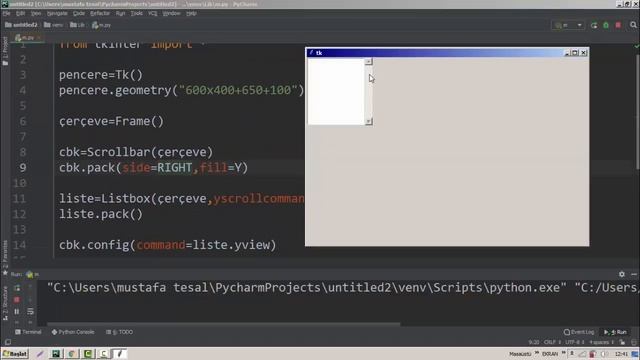This screenshot has width=640, height=360.
Task: Click inside the white Listbox in tk window
Action: coord(336,91)
